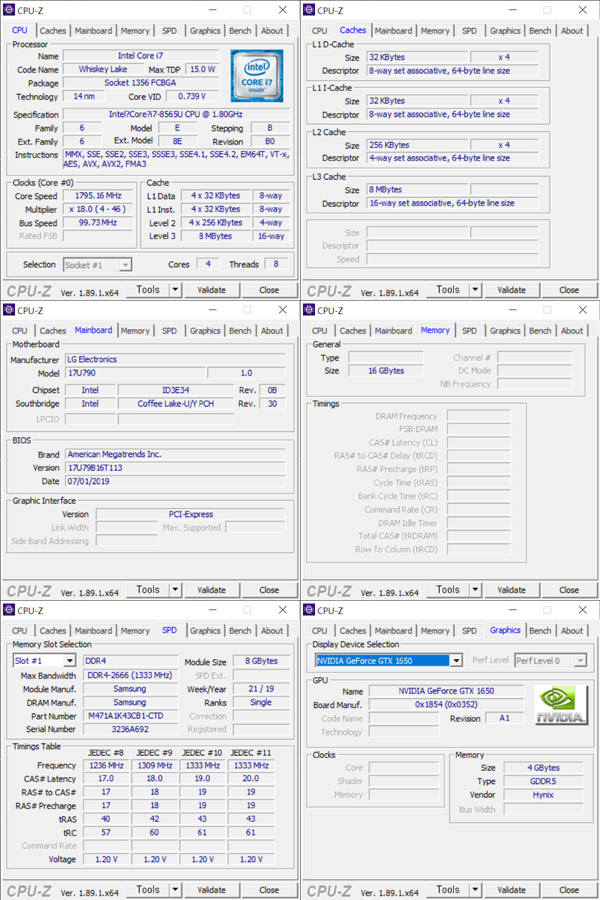Click the BIOS version '17U79B16T113'
600x900 pixels.
tap(175, 468)
